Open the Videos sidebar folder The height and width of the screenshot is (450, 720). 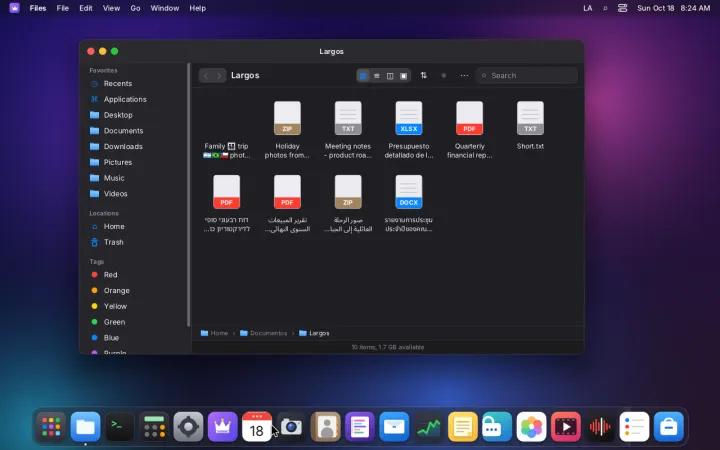click(134, 194)
